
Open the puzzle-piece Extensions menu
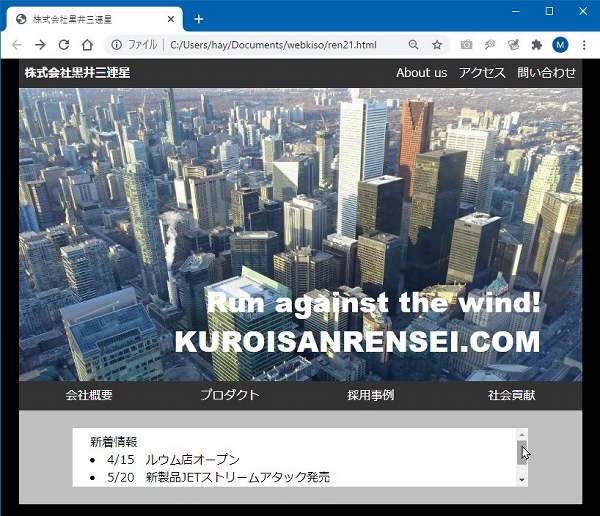tap(537, 45)
